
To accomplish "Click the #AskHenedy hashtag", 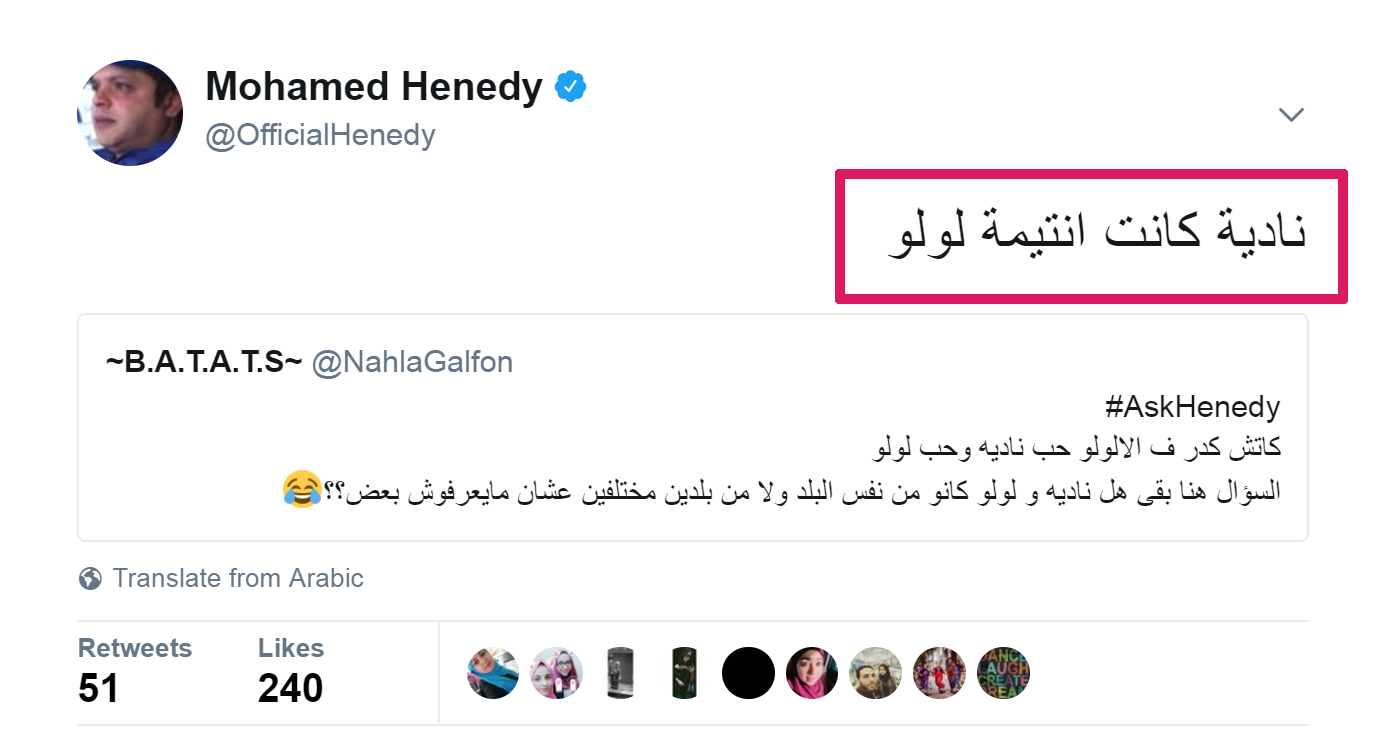I will 1192,407.
